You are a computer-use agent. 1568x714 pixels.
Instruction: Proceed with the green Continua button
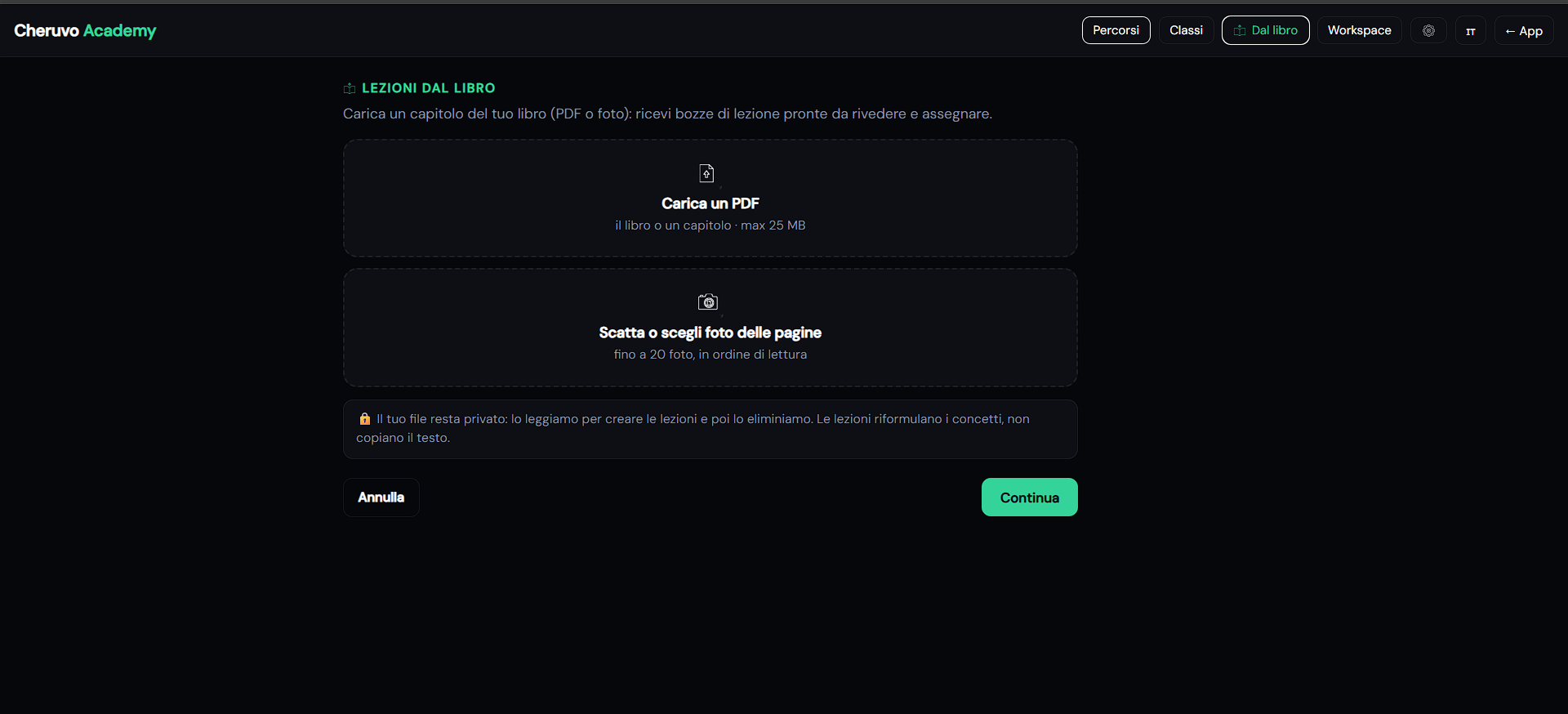pyautogui.click(x=1029, y=497)
